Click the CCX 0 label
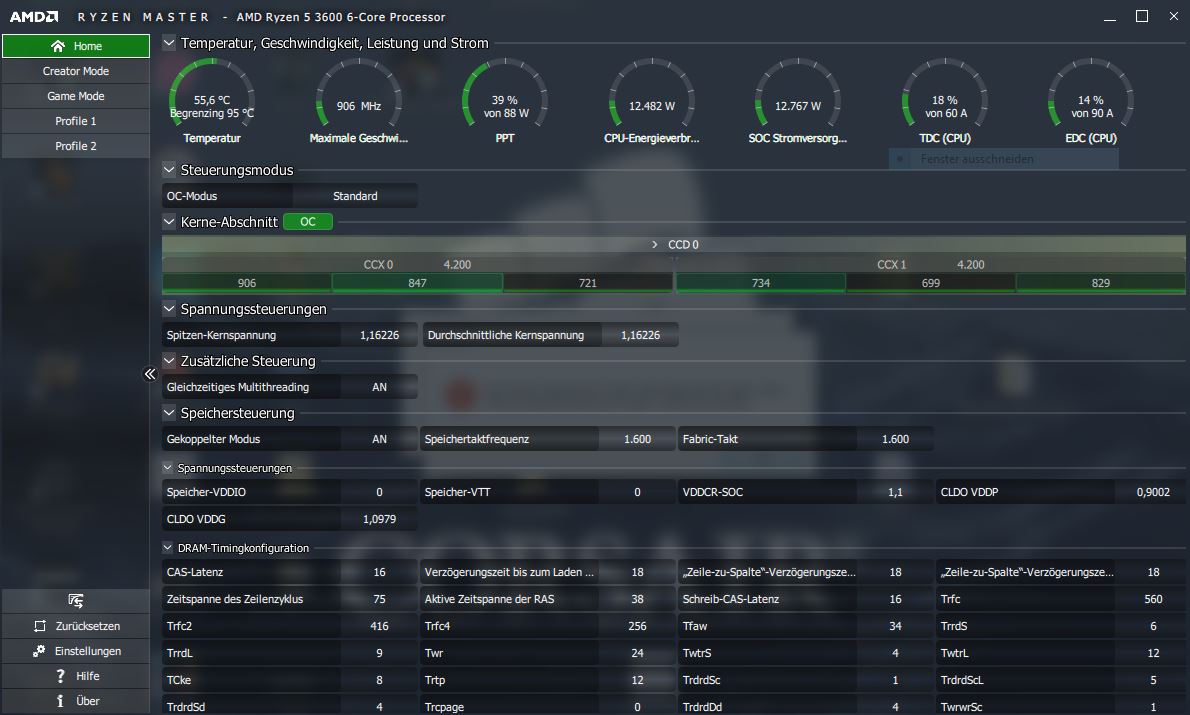 (378, 265)
